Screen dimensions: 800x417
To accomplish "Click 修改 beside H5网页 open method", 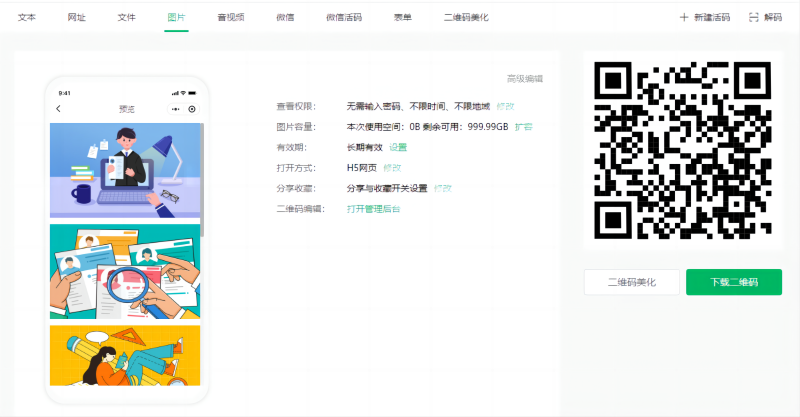I will [x=392, y=167].
